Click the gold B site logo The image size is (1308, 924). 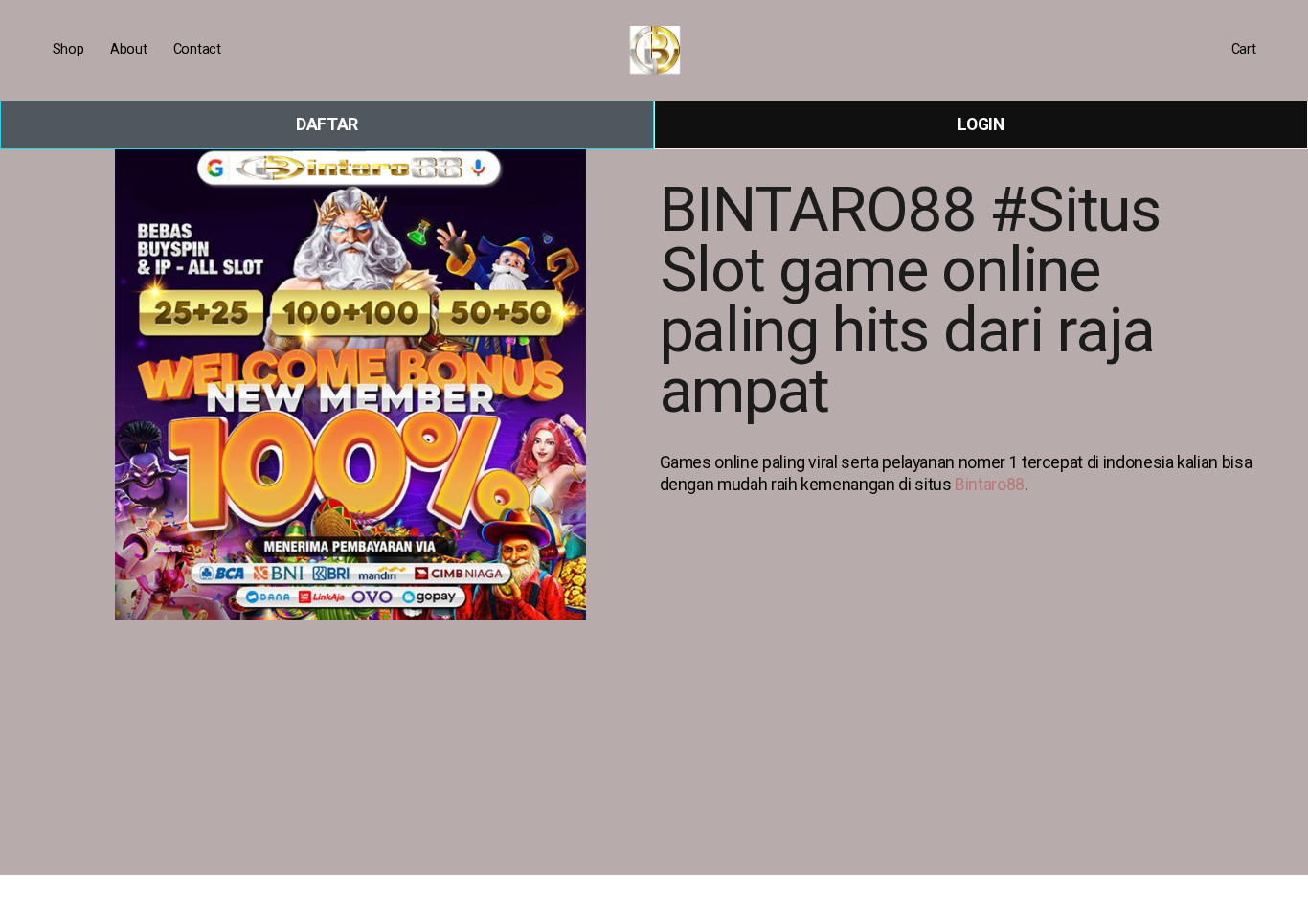[x=655, y=50]
